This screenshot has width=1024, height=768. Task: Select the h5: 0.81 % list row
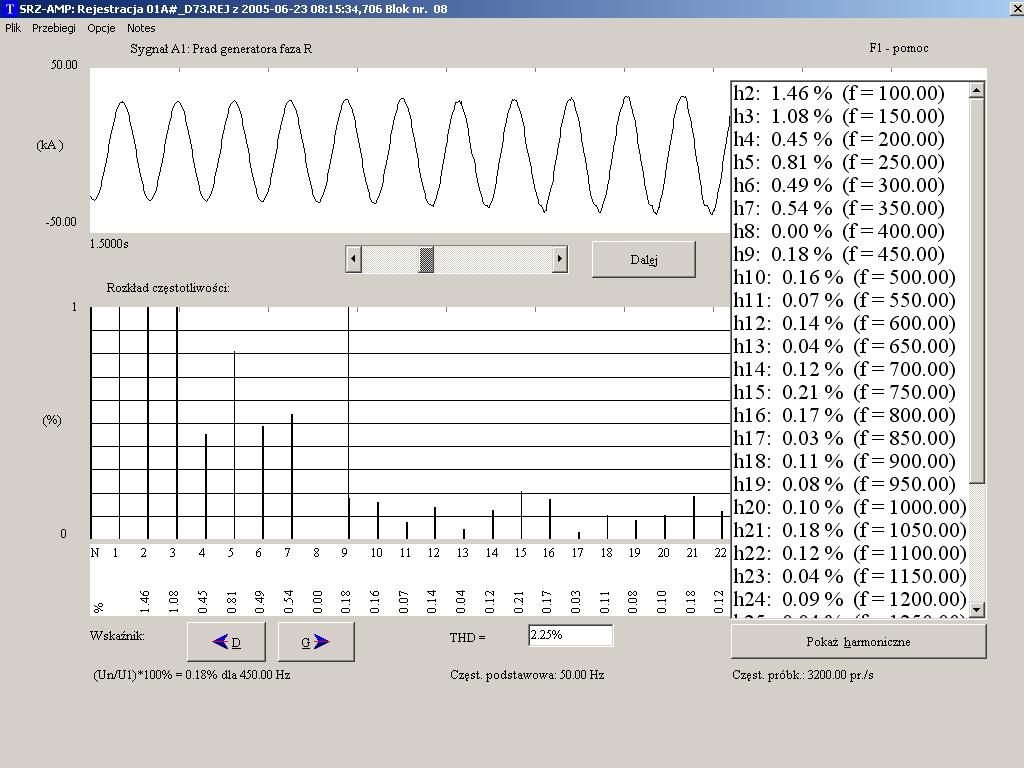(850, 162)
